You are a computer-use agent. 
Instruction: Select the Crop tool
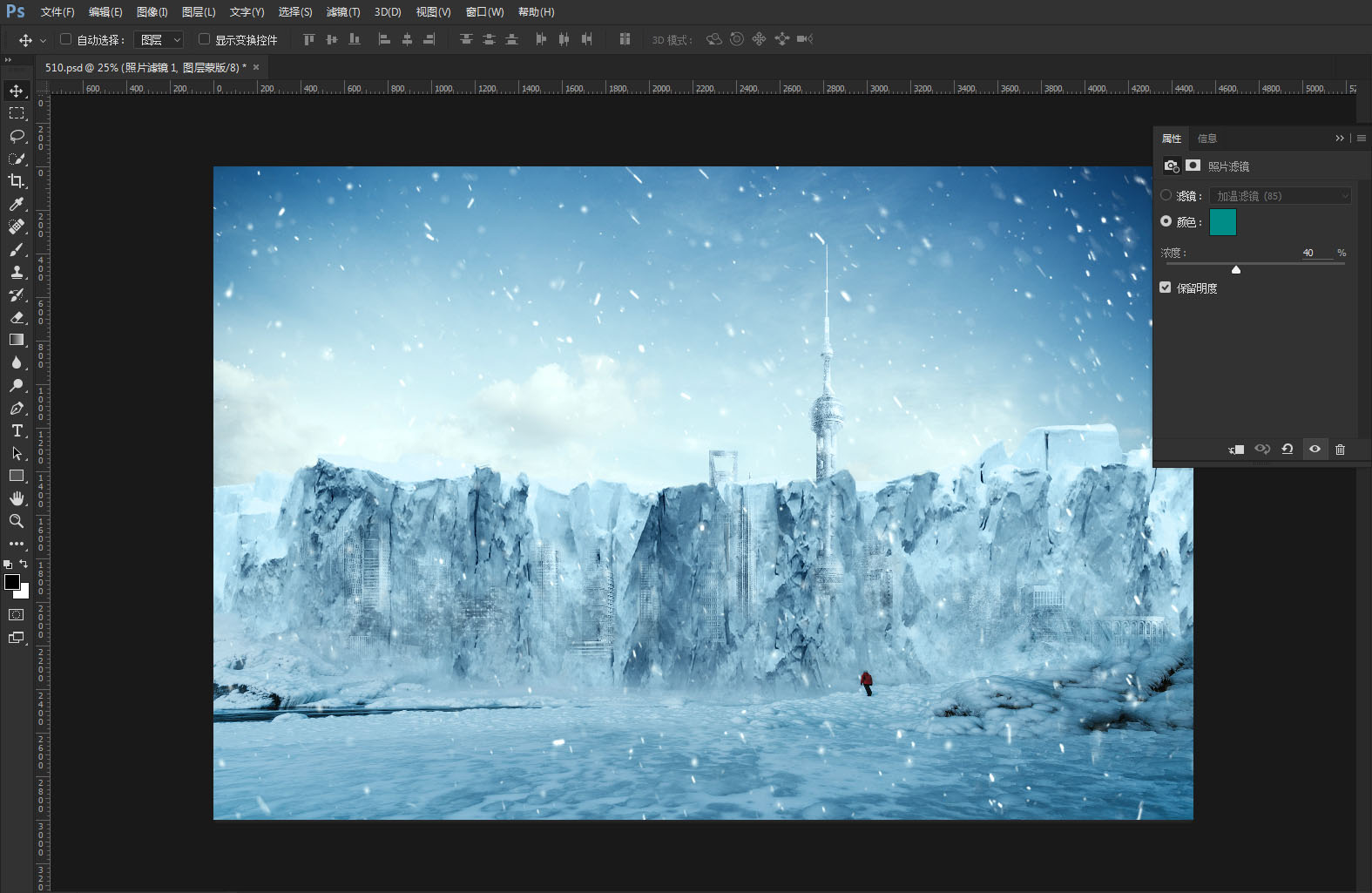pos(17,181)
